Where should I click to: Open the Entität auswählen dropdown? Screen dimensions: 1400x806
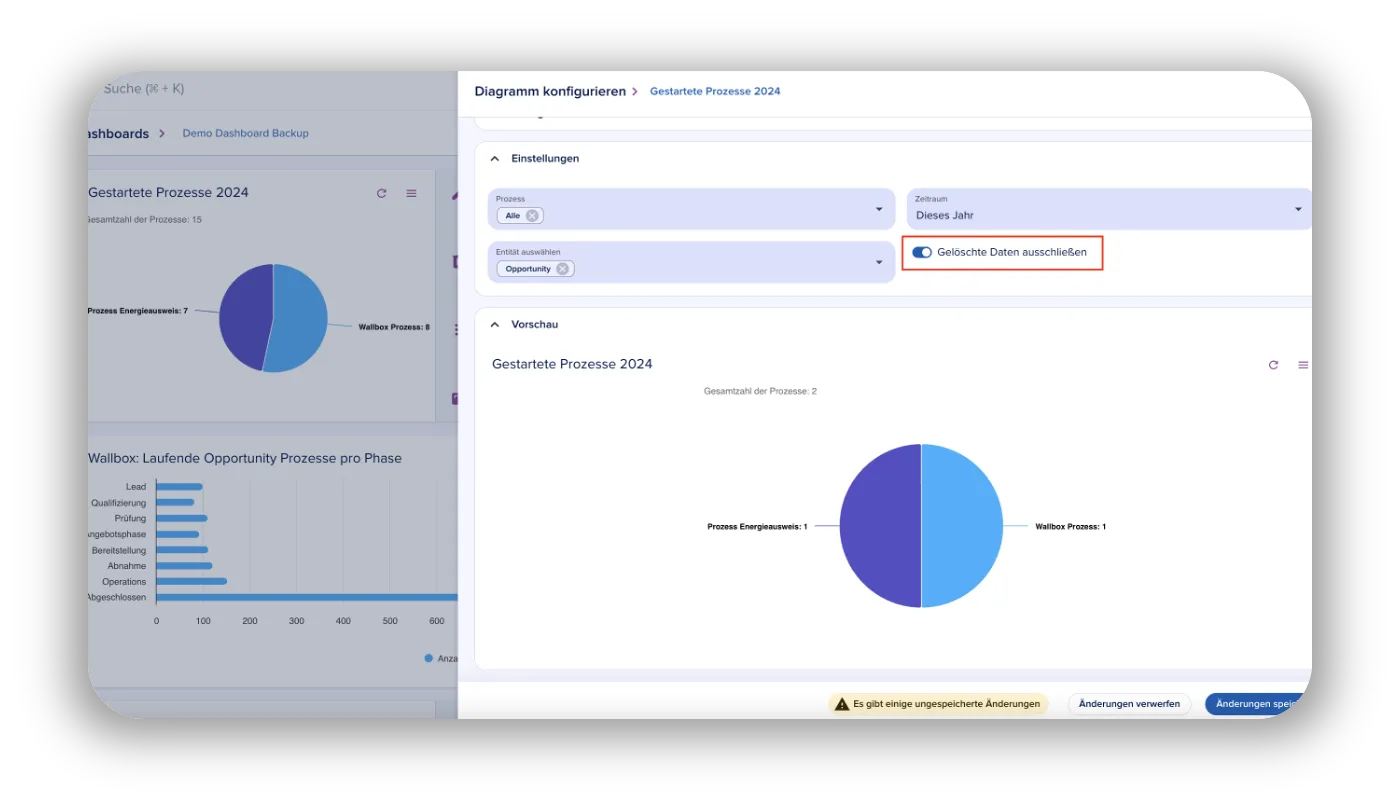[879, 262]
